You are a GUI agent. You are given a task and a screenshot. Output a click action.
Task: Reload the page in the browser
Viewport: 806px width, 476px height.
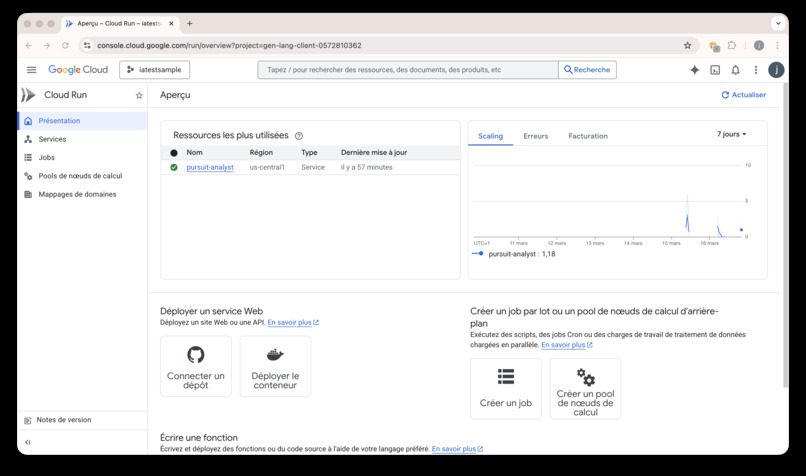click(65, 45)
